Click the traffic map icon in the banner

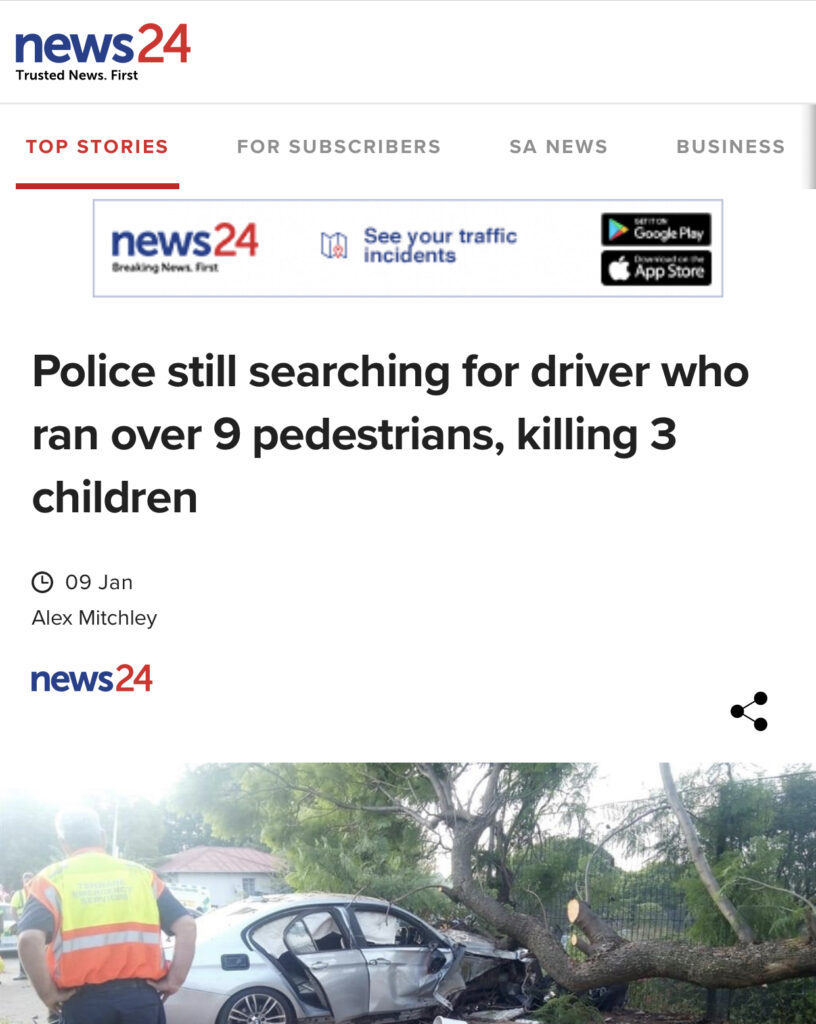[334, 245]
